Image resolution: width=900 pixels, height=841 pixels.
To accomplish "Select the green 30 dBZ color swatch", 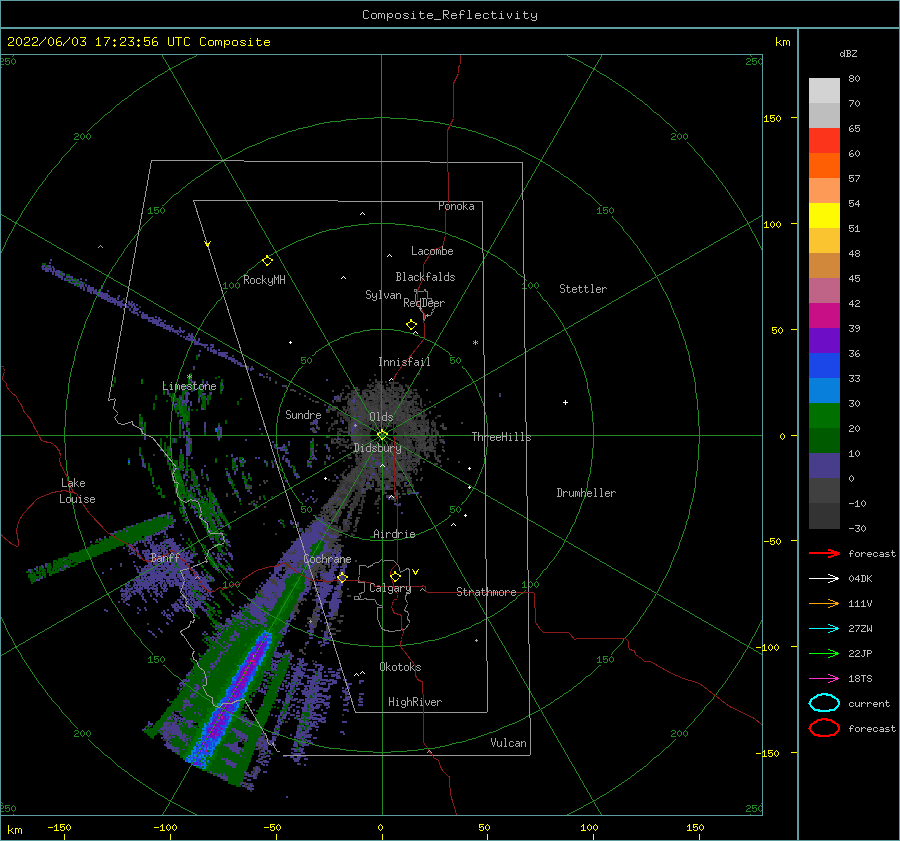I will (x=824, y=416).
